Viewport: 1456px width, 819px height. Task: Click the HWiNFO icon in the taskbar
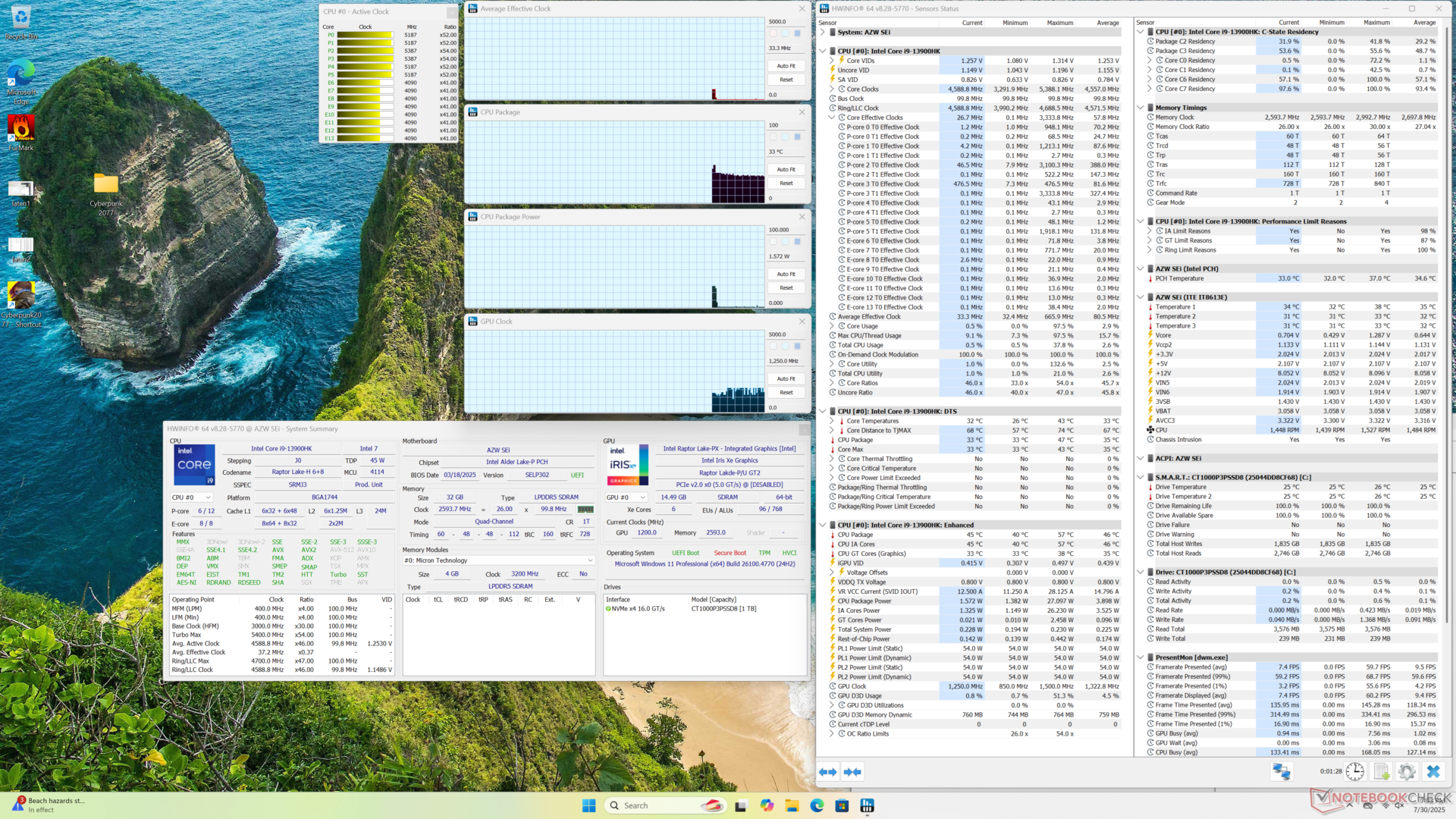(x=867, y=805)
